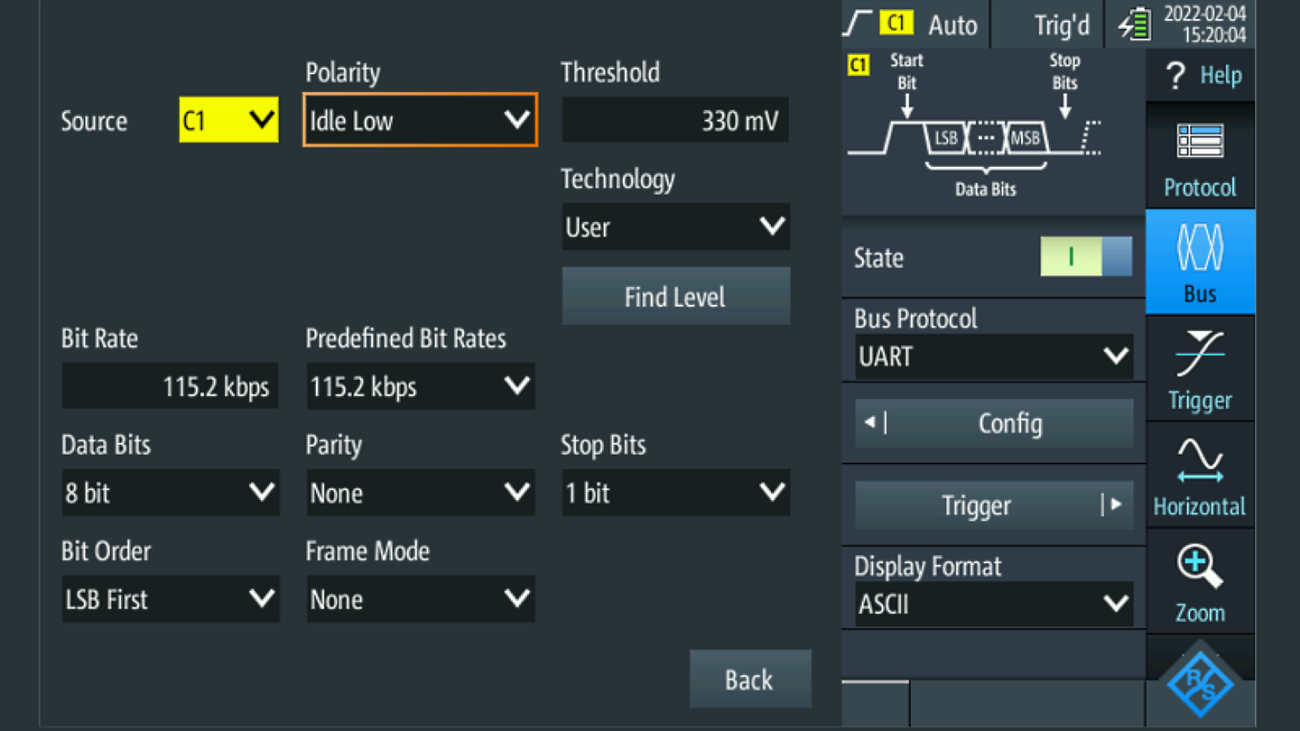Open the Horizontal settings icon
This screenshot has width=1300, height=731.
[x=1199, y=462]
